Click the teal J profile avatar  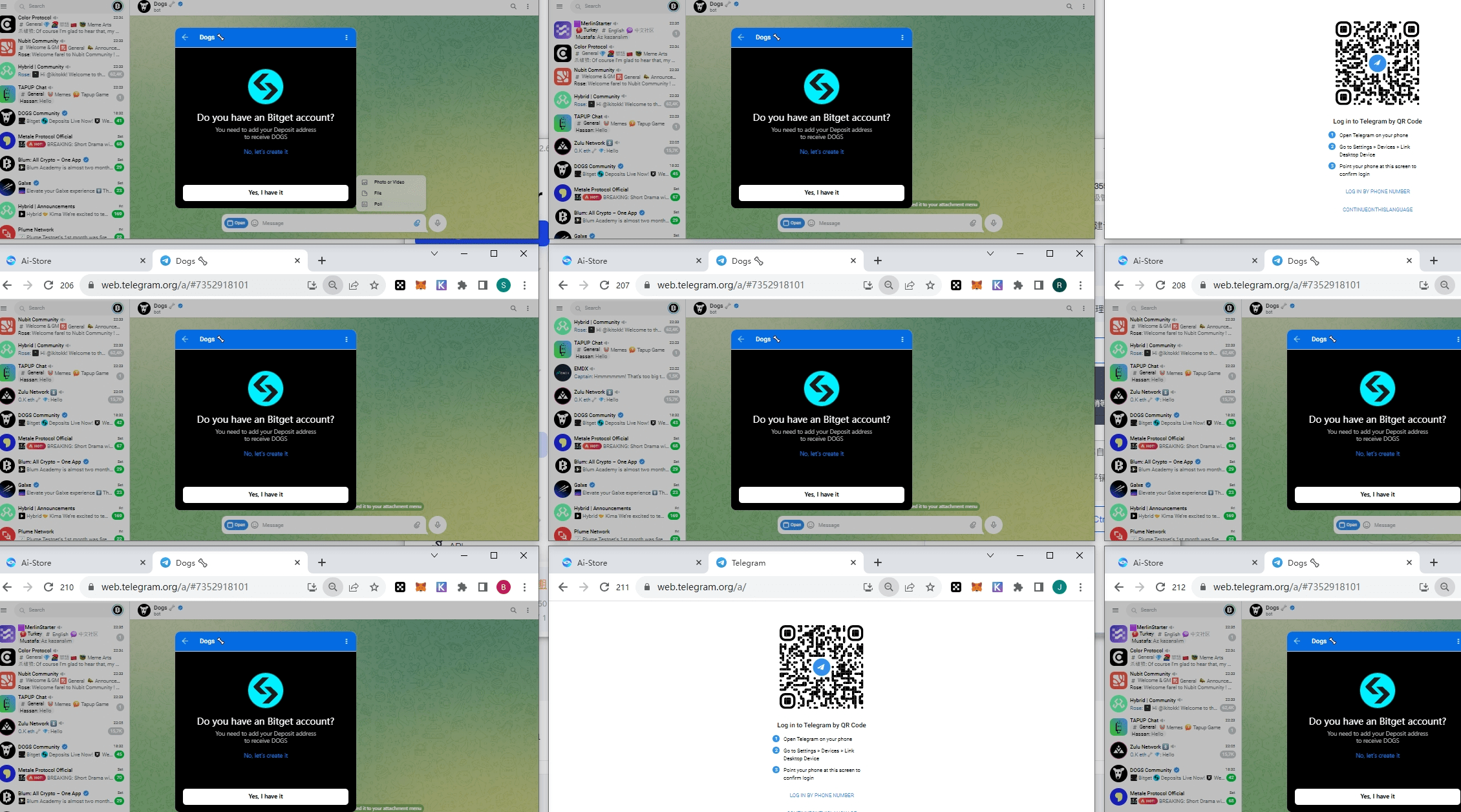tap(1059, 587)
